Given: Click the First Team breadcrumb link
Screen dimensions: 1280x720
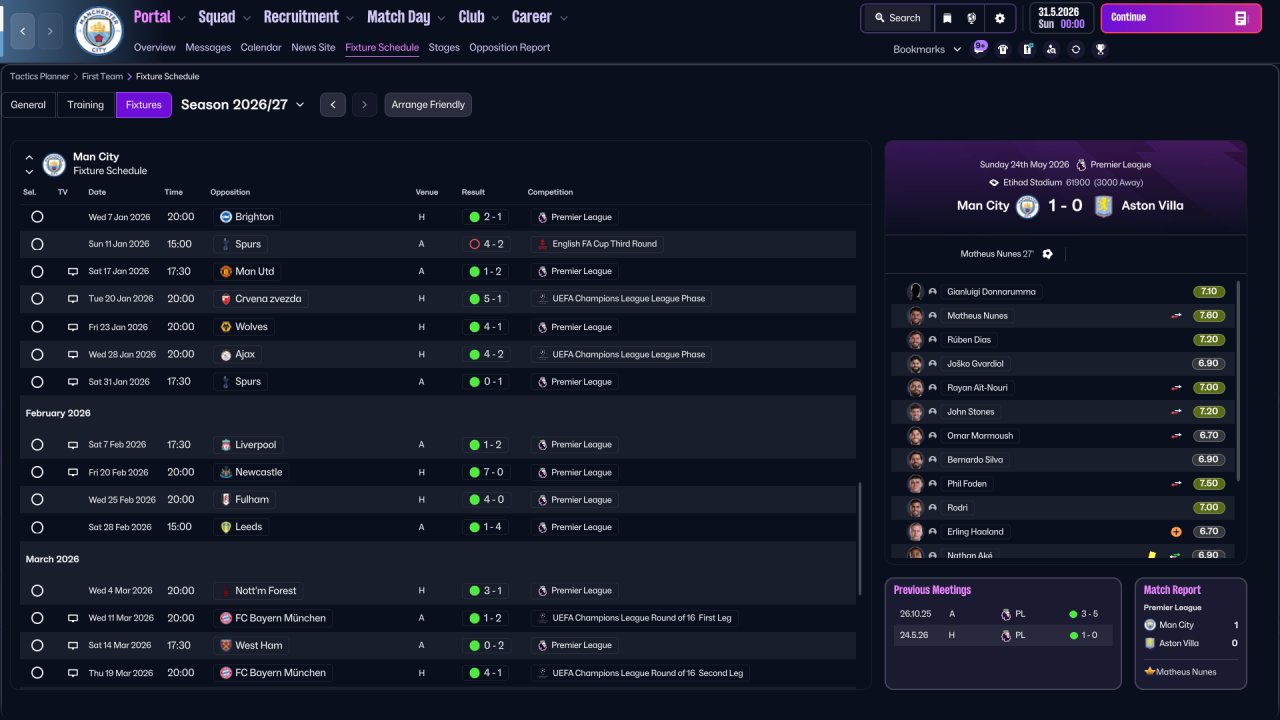Looking at the screenshot, I should point(103,76).
